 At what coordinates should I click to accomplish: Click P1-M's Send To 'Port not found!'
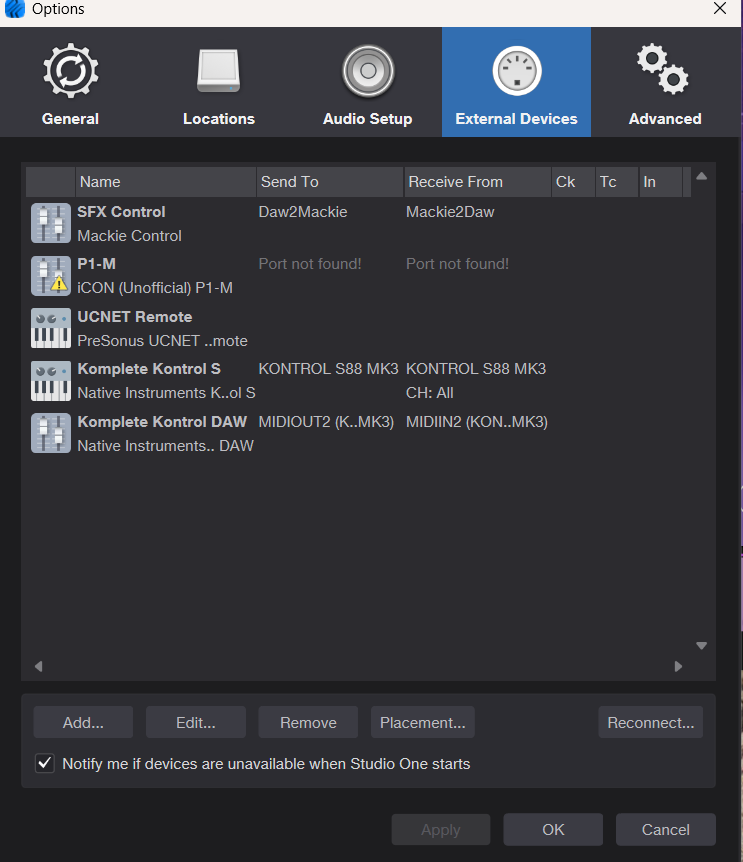tap(310, 264)
